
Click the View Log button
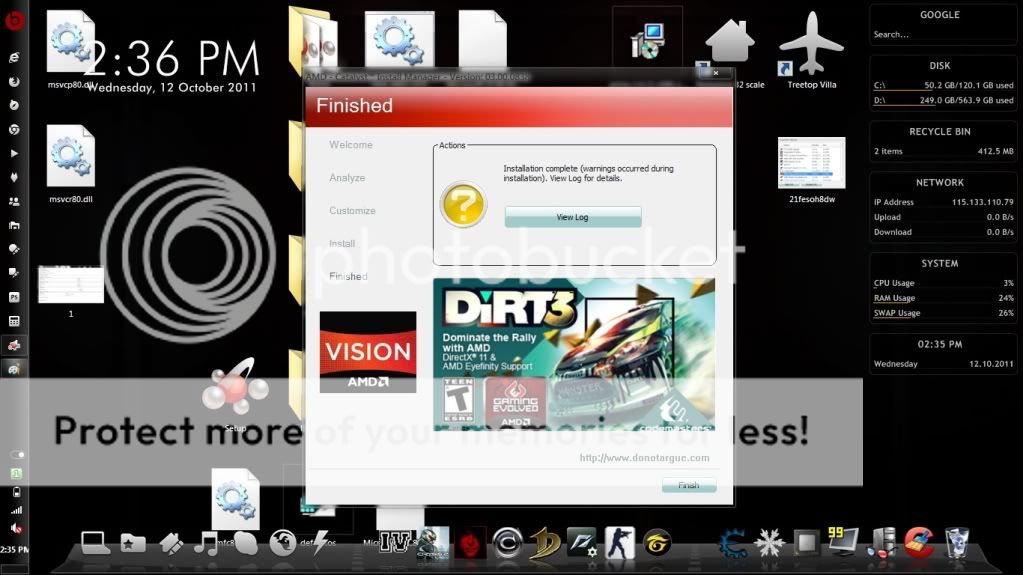coord(572,217)
